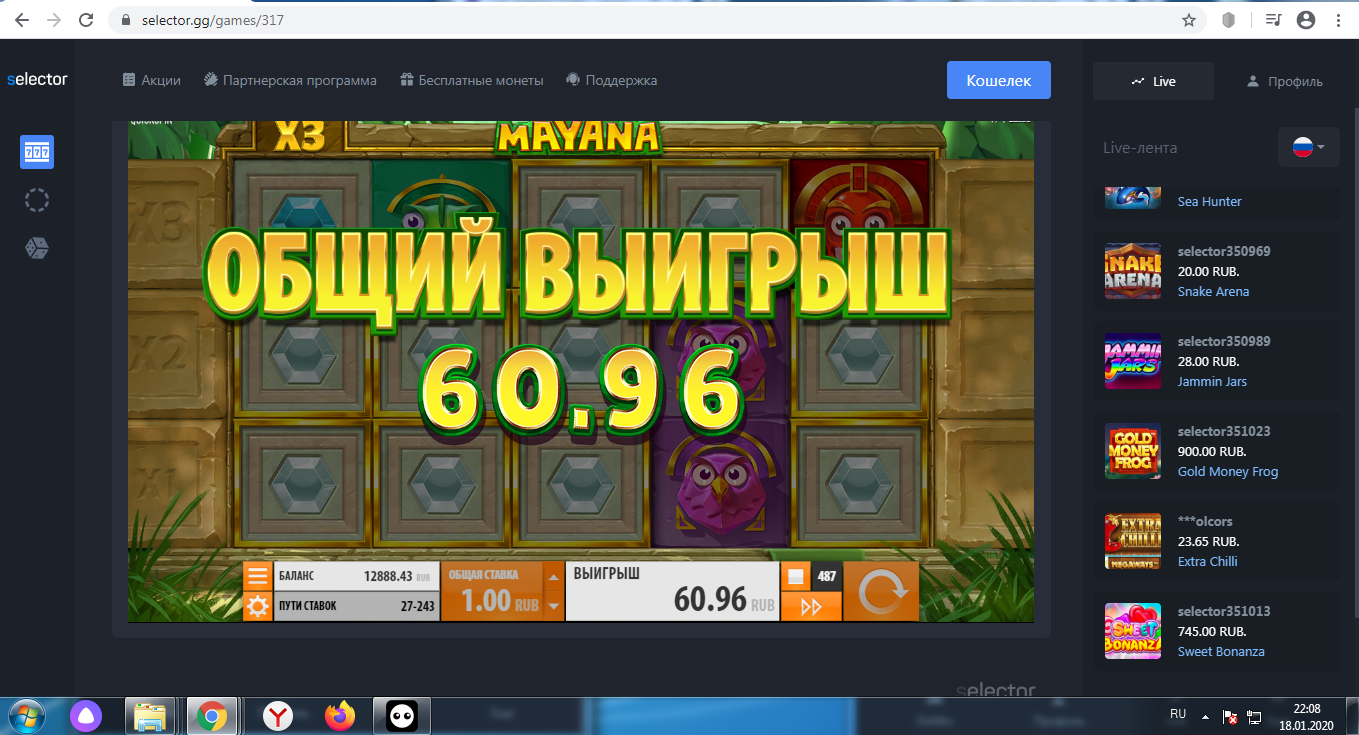Open the Sweet Bonanza game link
This screenshot has height=735, width=1359.
coord(1221,651)
